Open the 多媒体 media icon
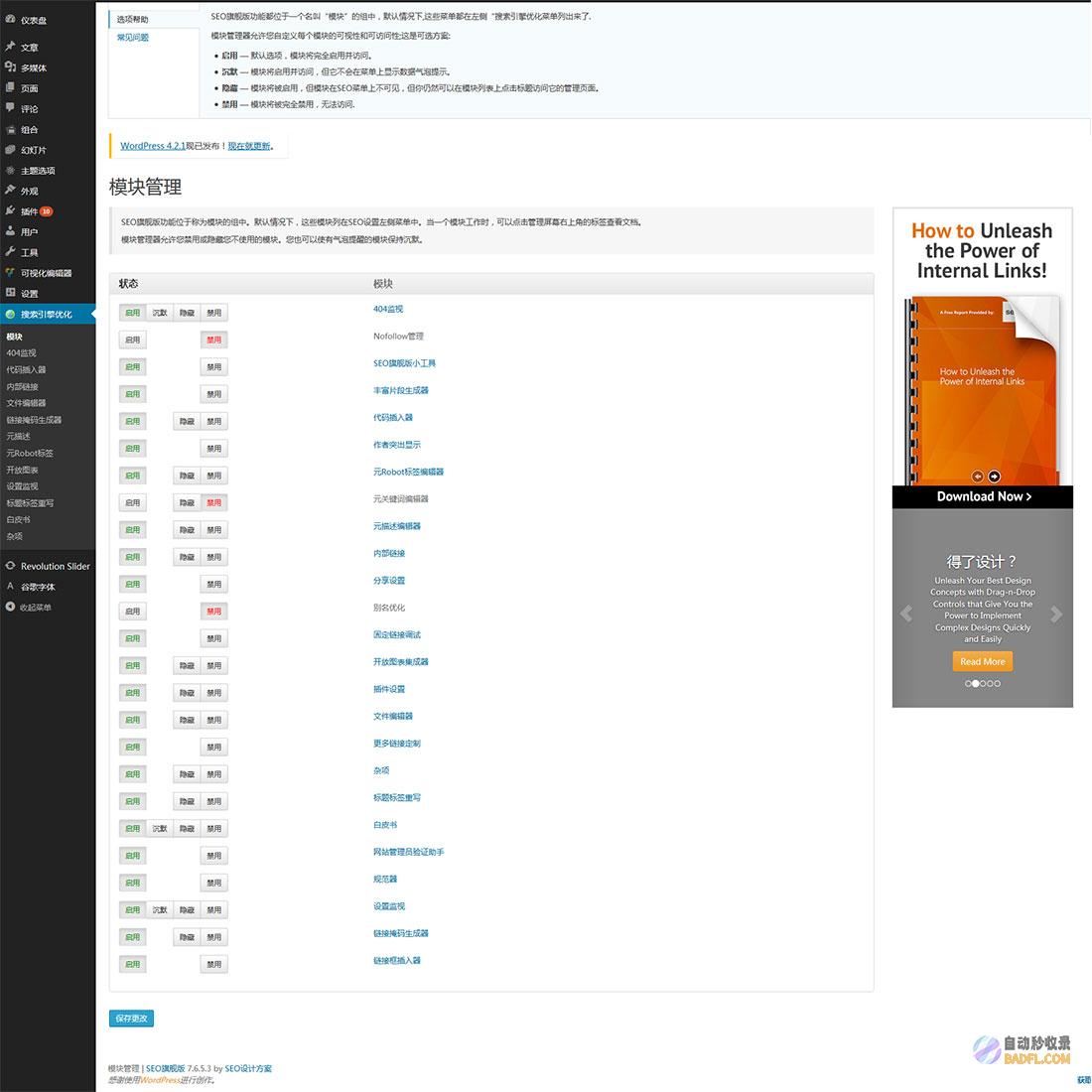The width and height of the screenshot is (1092, 1092). [10, 67]
